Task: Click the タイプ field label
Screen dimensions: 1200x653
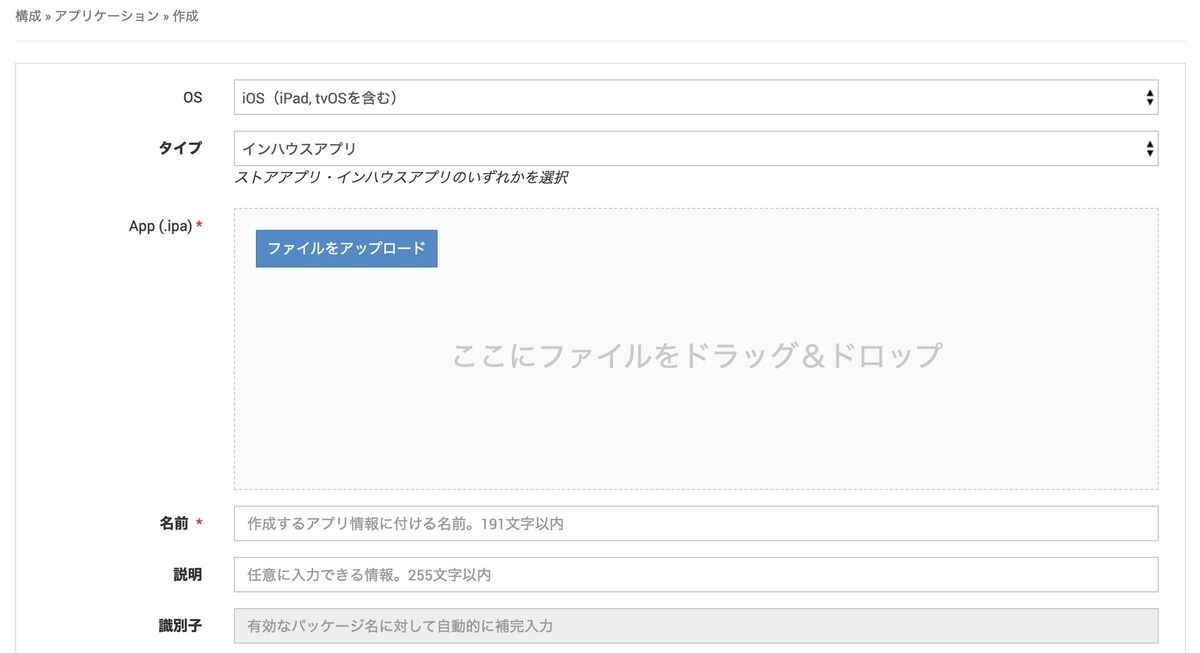Action: (180, 148)
